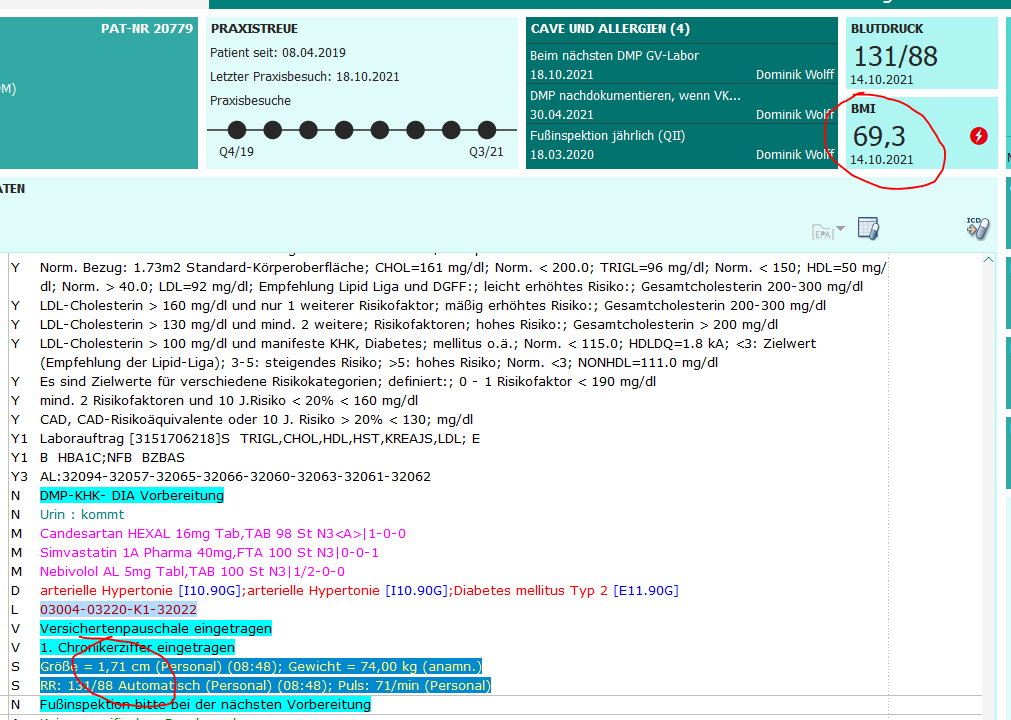This screenshot has height=720, width=1011.
Task: Open the medication plan table icon
Action: click(868, 229)
